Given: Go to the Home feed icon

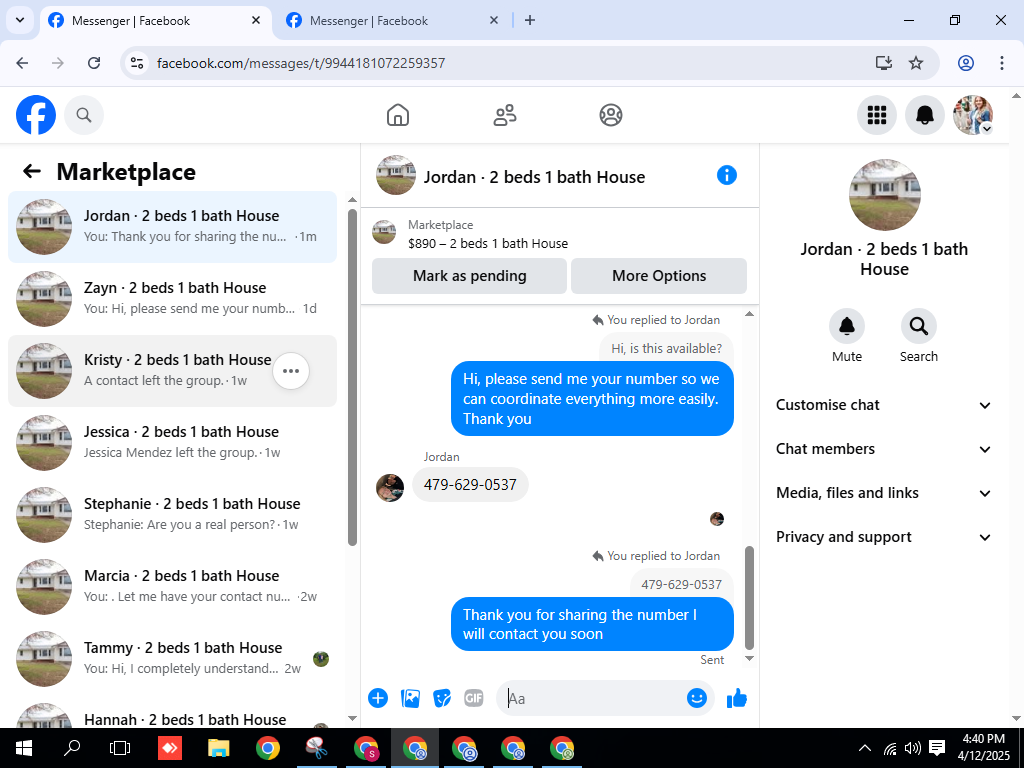Looking at the screenshot, I should [x=398, y=115].
